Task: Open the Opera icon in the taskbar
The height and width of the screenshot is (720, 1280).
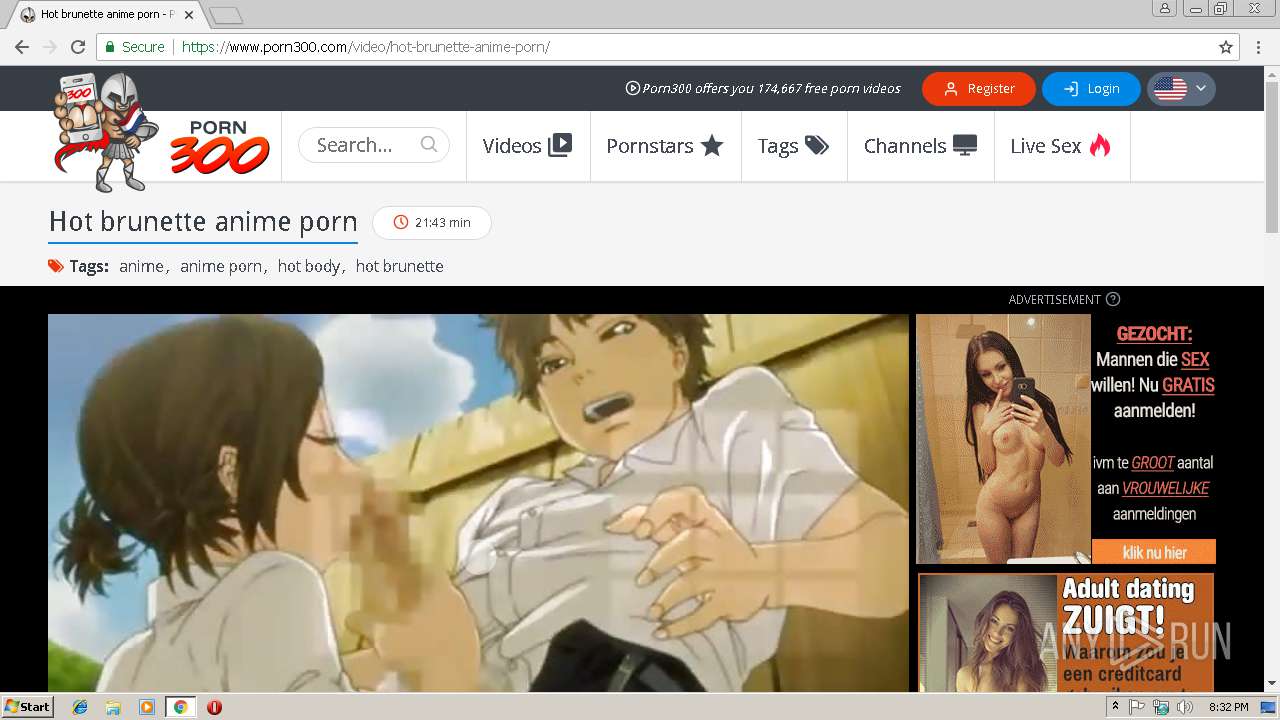Action: point(214,707)
